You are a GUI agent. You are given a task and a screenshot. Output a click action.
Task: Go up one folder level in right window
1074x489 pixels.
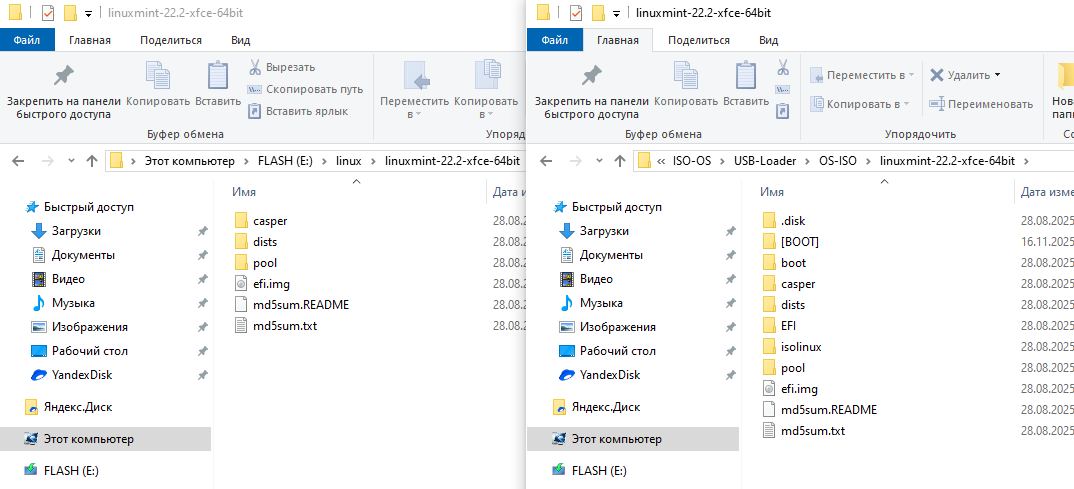click(619, 160)
